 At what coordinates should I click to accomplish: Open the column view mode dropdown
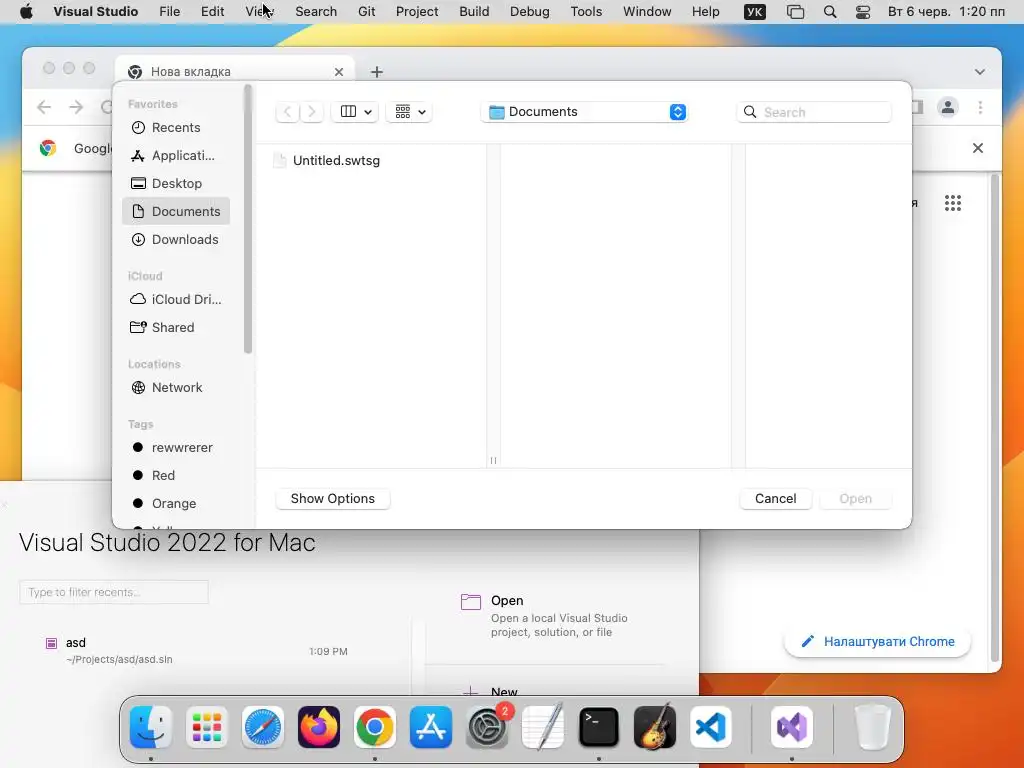pyautogui.click(x=355, y=112)
